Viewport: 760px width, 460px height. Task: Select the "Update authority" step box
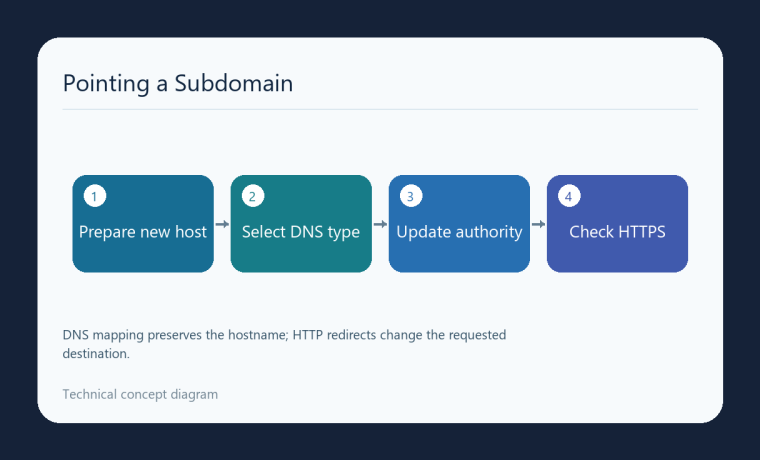(x=459, y=224)
